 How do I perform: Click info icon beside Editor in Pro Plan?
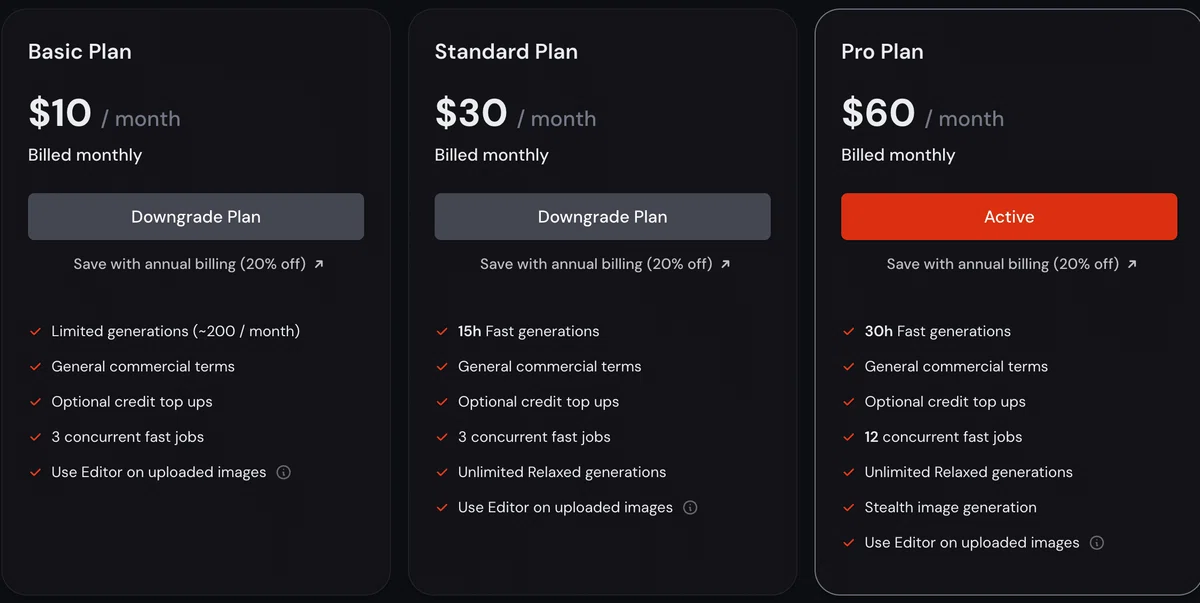[1097, 543]
